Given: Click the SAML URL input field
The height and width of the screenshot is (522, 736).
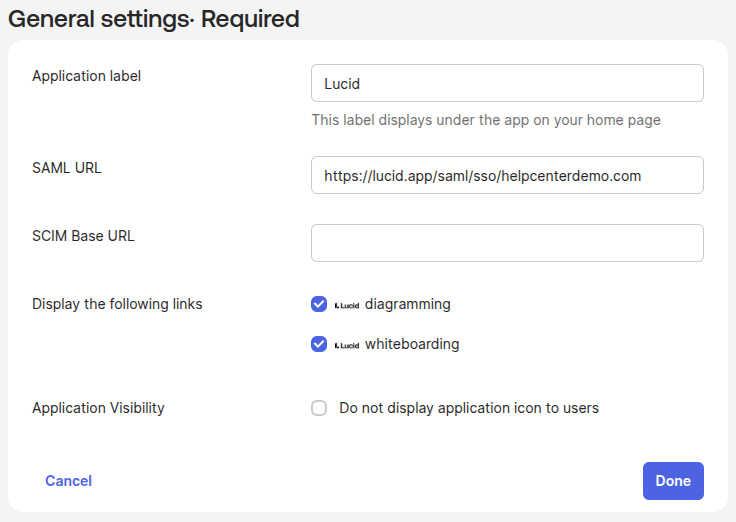Looking at the screenshot, I should point(507,175).
